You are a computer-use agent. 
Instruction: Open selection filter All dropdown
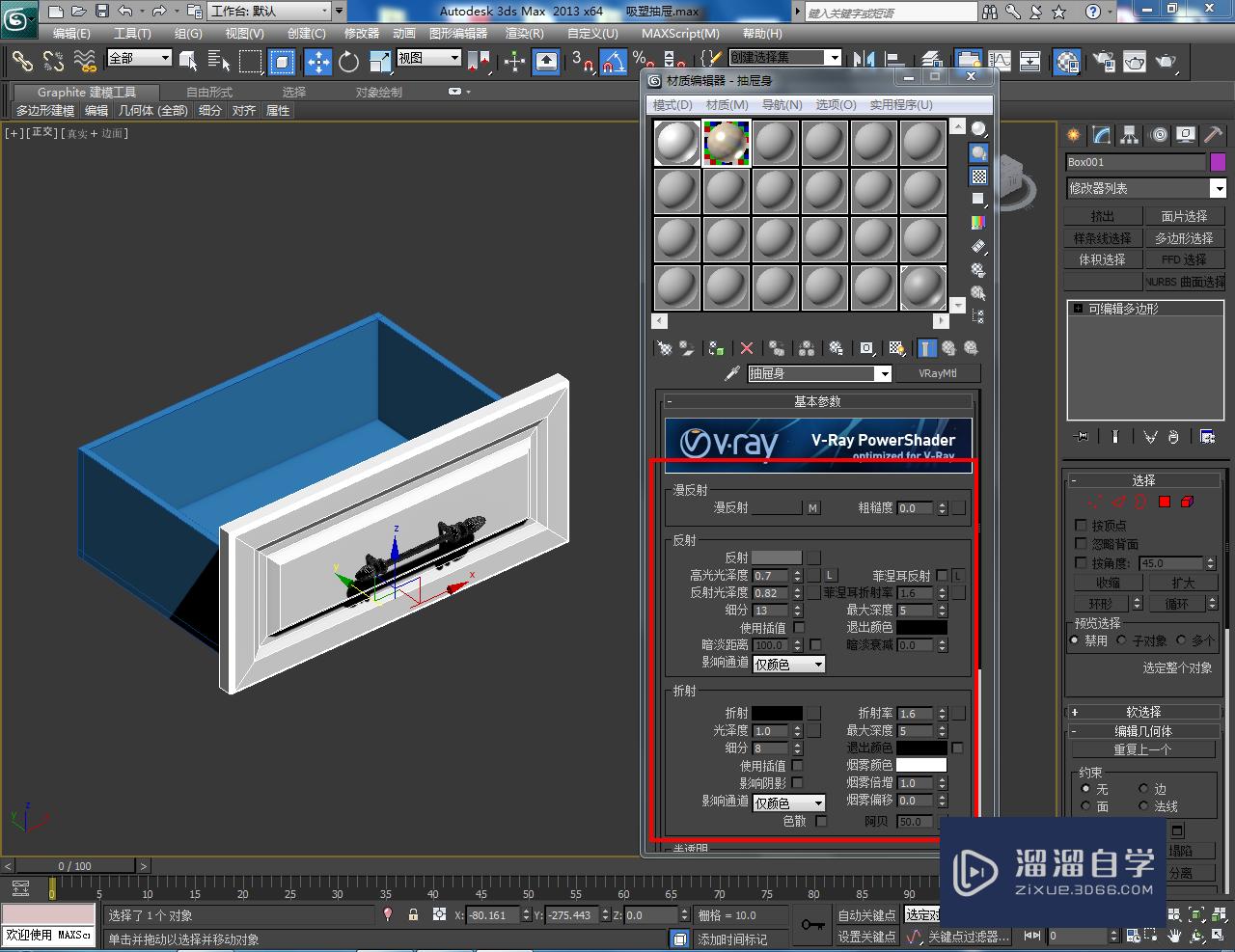point(139,58)
